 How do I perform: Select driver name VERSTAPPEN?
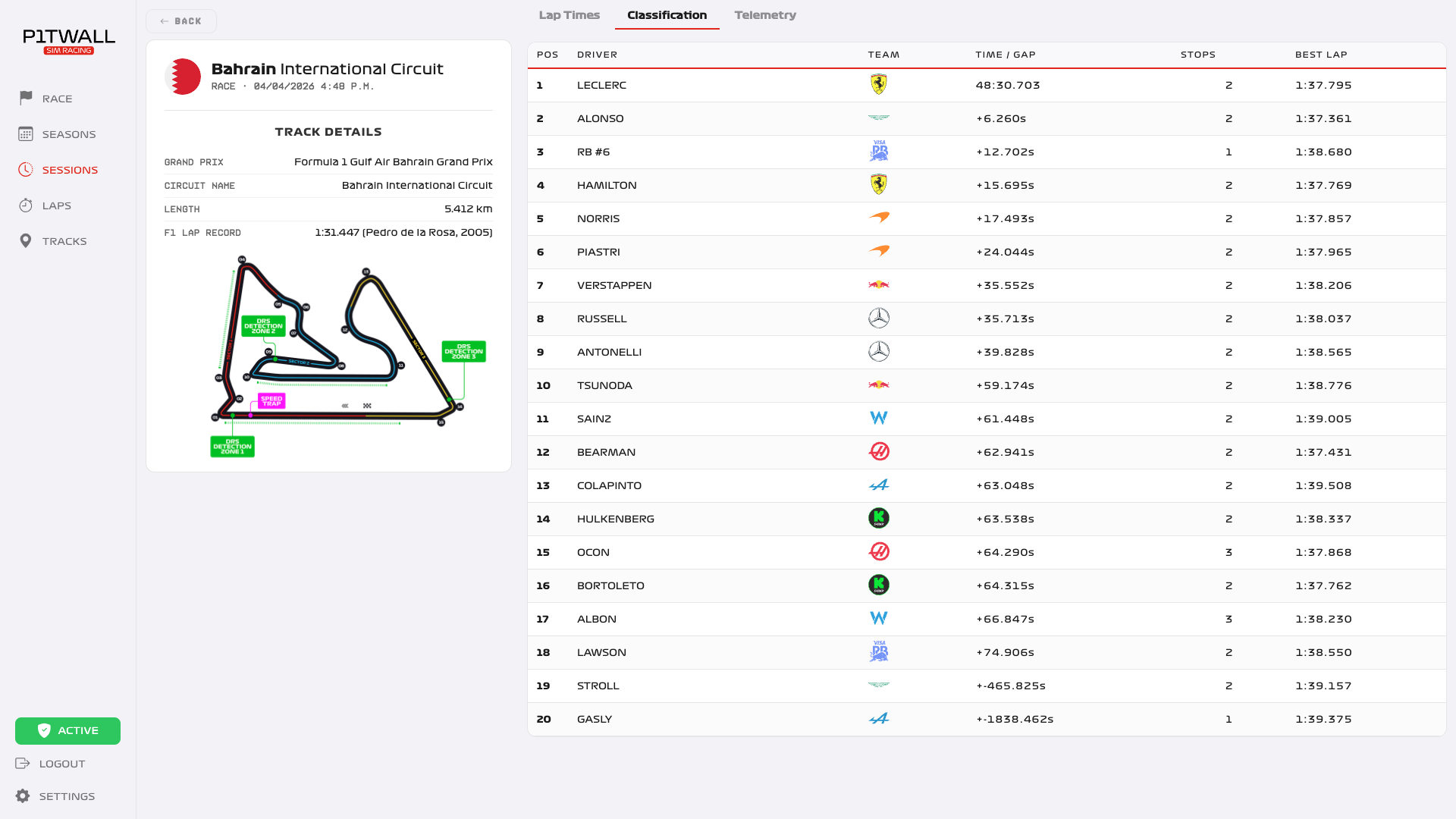tap(614, 285)
